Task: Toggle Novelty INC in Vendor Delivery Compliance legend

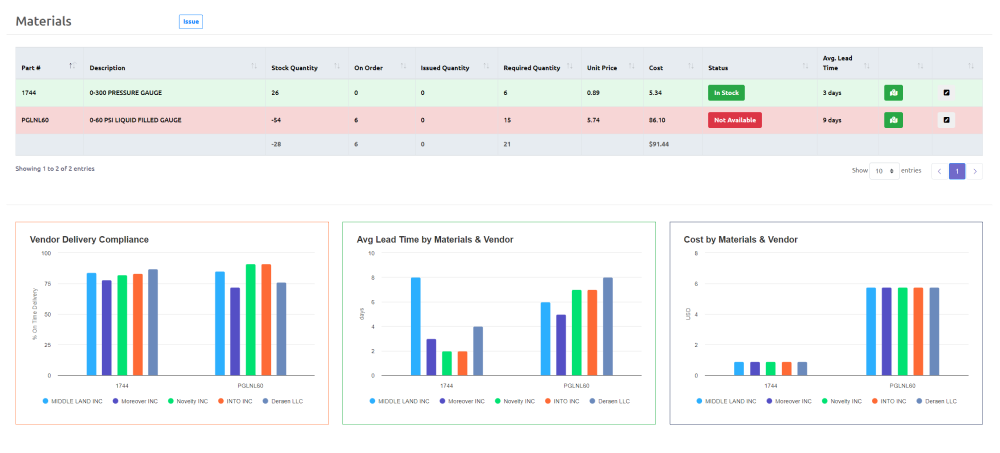Action: [x=188, y=401]
